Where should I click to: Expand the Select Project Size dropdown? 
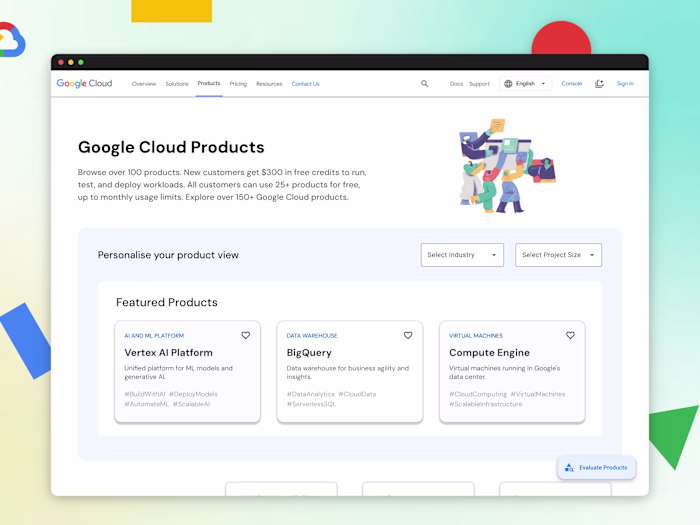coord(558,255)
